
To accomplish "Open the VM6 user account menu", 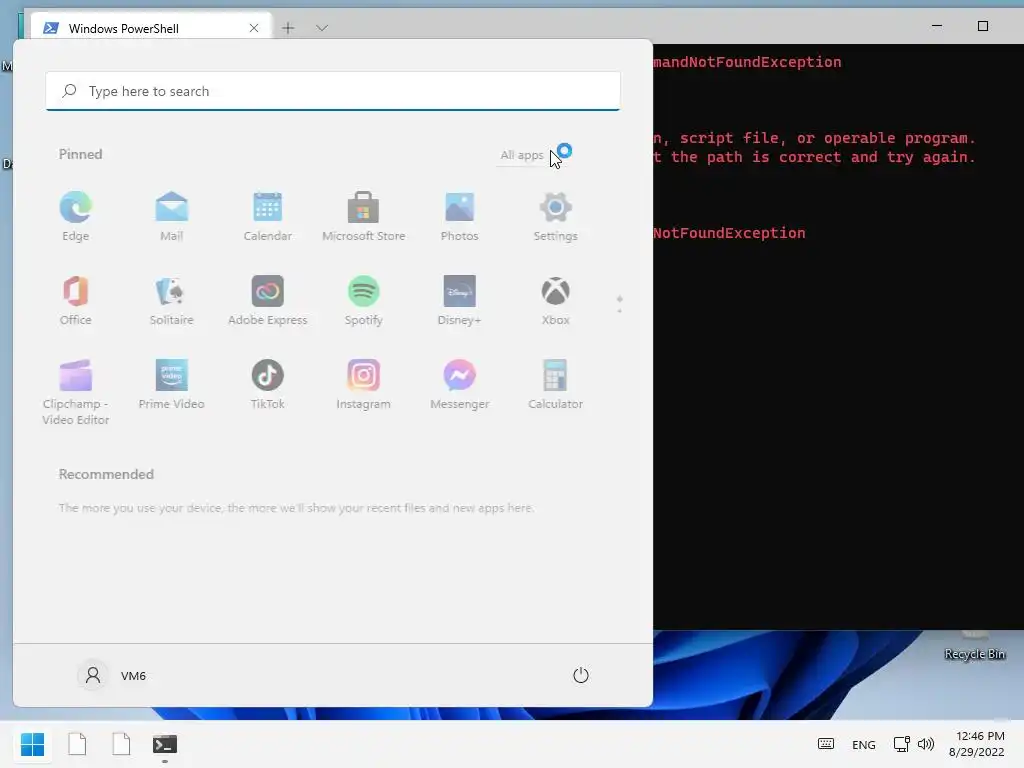I will point(112,675).
